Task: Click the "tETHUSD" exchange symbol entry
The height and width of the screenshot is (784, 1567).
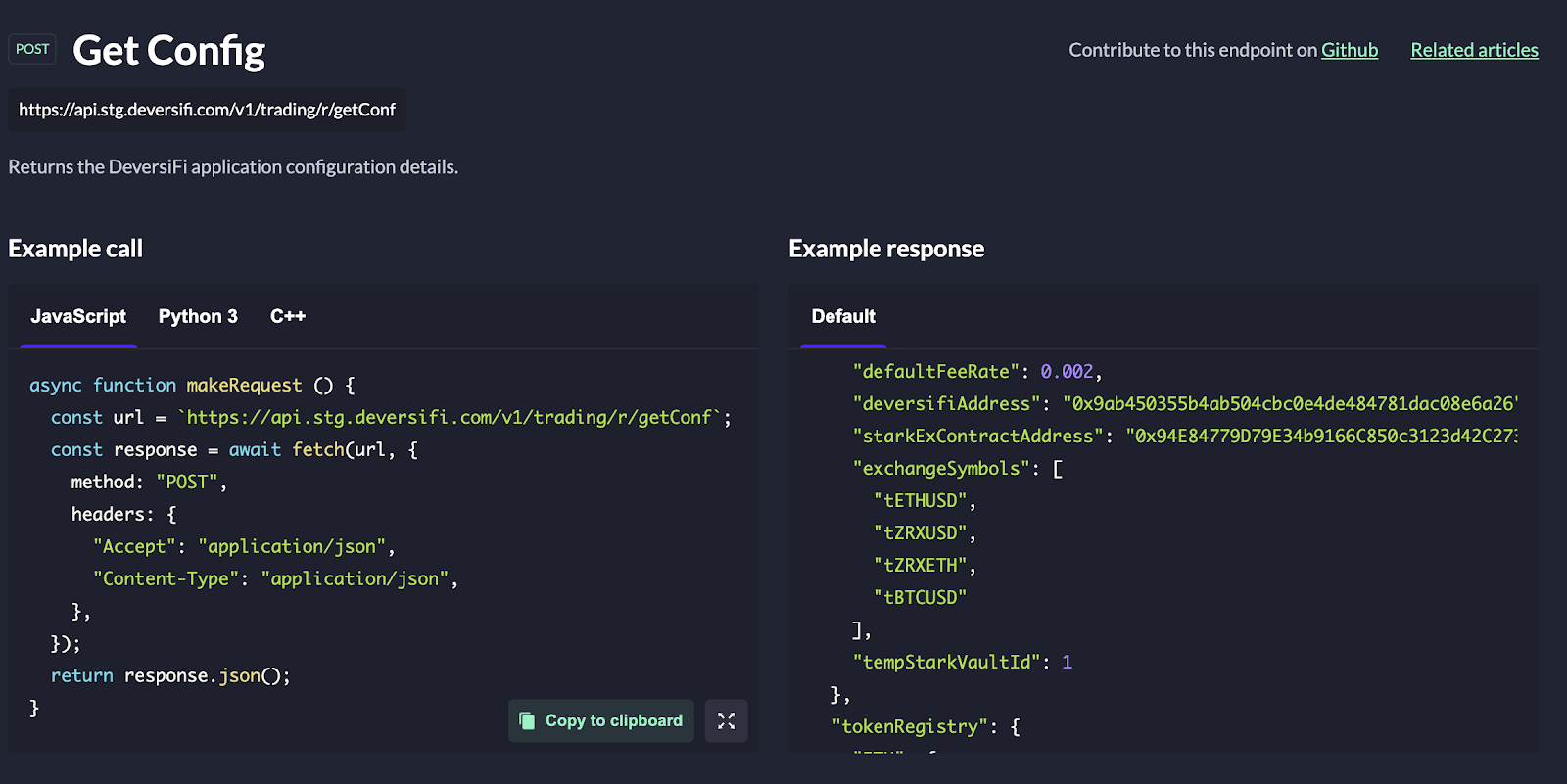Action: 921,500
